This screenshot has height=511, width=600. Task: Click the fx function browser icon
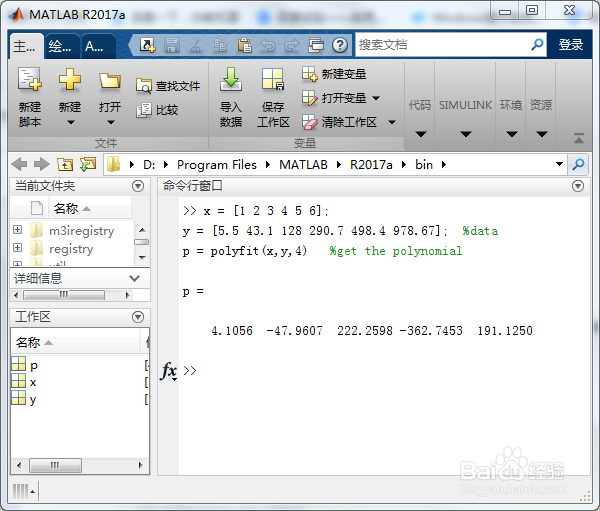[x=169, y=371]
